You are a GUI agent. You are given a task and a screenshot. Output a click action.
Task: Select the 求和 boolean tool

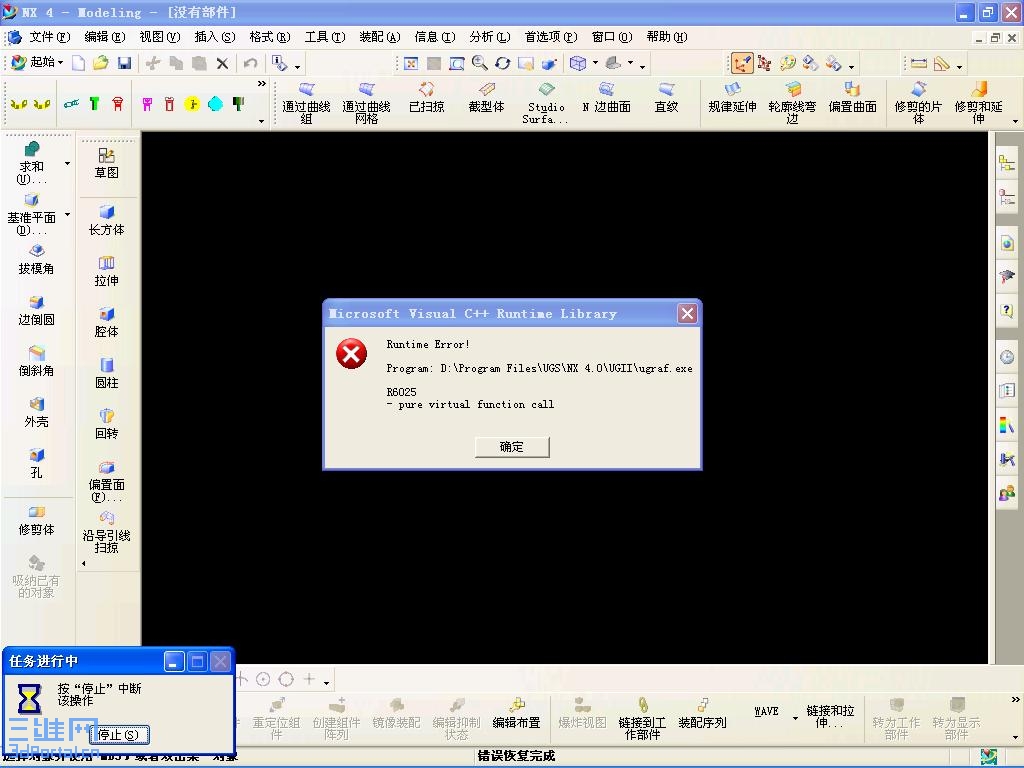point(31,163)
